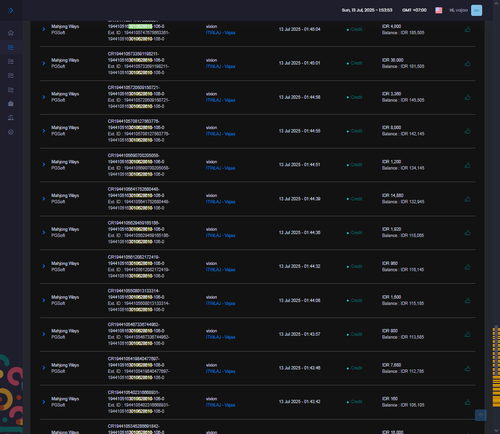
Task: Click the thumbs-up icon on the IDR 8,000 row
Action: (x=468, y=131)
